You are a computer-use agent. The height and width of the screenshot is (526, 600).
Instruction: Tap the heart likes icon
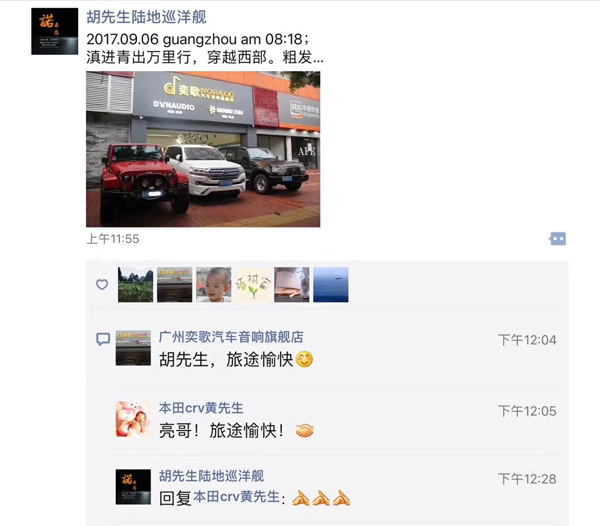pos(102,285)
